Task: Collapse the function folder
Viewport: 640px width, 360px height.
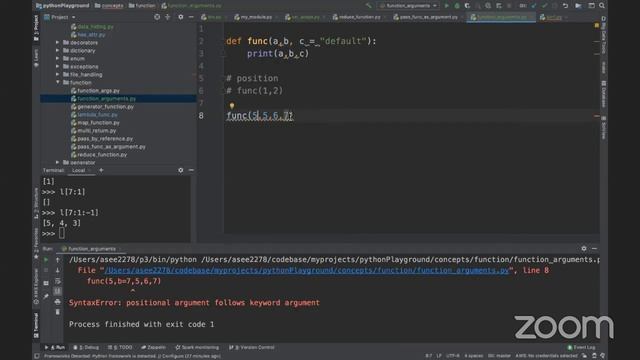Action: point(58,82)
